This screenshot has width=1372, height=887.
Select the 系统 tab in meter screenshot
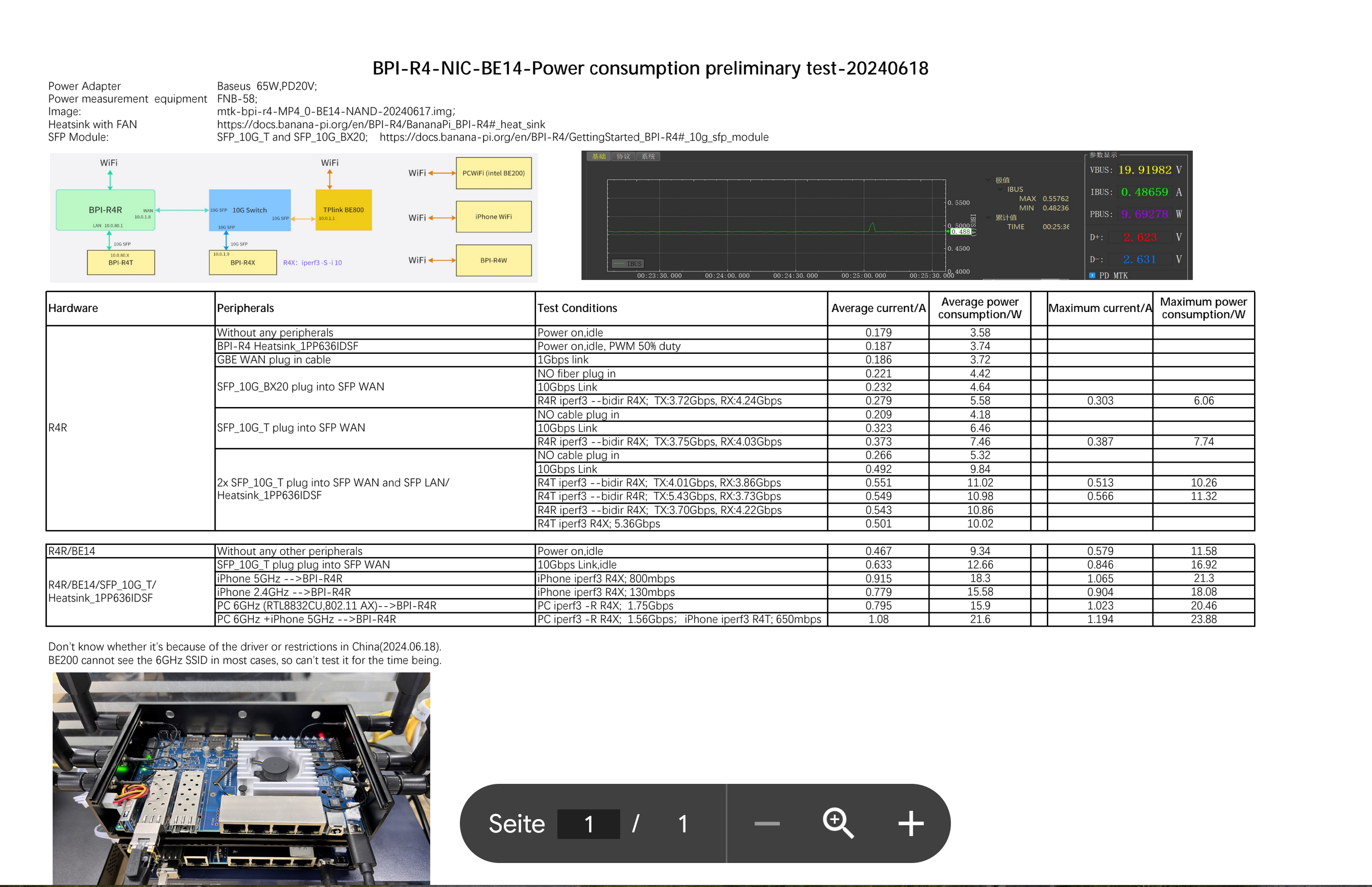pos(648,157)
